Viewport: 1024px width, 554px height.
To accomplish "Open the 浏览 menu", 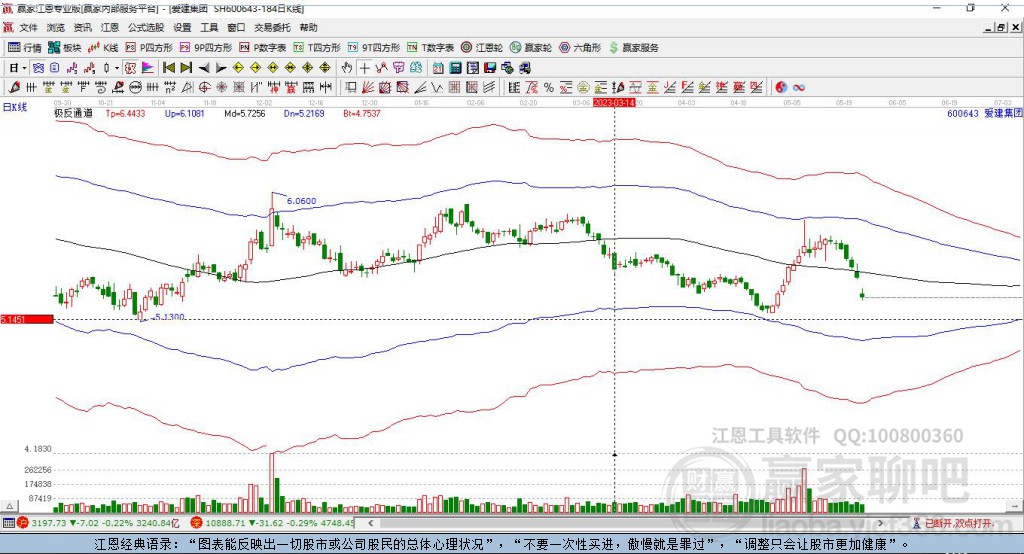I will click(56, 27).
